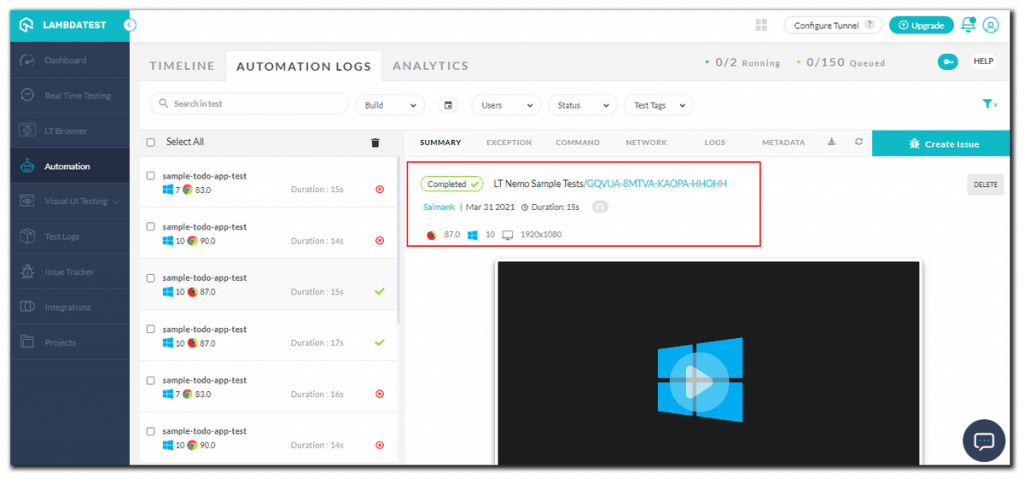Open the notifications bell icon
The width and height of the screenshot is (1024, 479).
point(967,25)
